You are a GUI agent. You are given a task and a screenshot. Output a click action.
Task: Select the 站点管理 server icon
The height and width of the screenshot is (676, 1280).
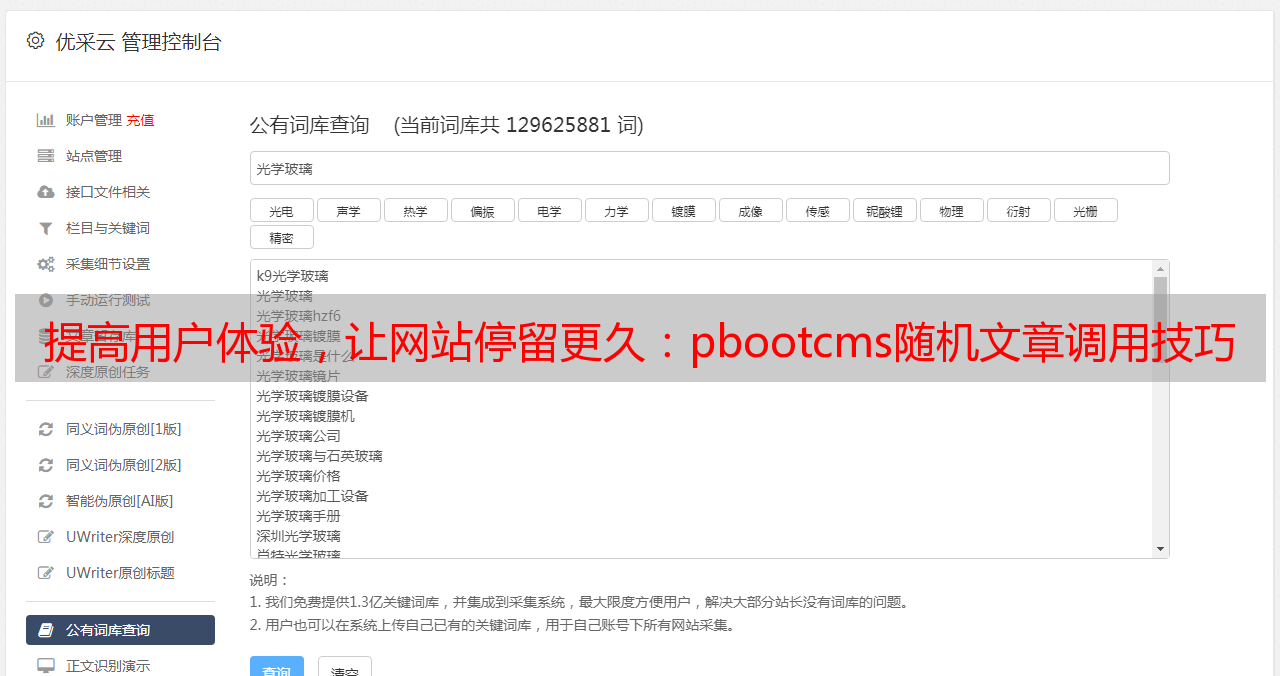(x=46, y=156)
